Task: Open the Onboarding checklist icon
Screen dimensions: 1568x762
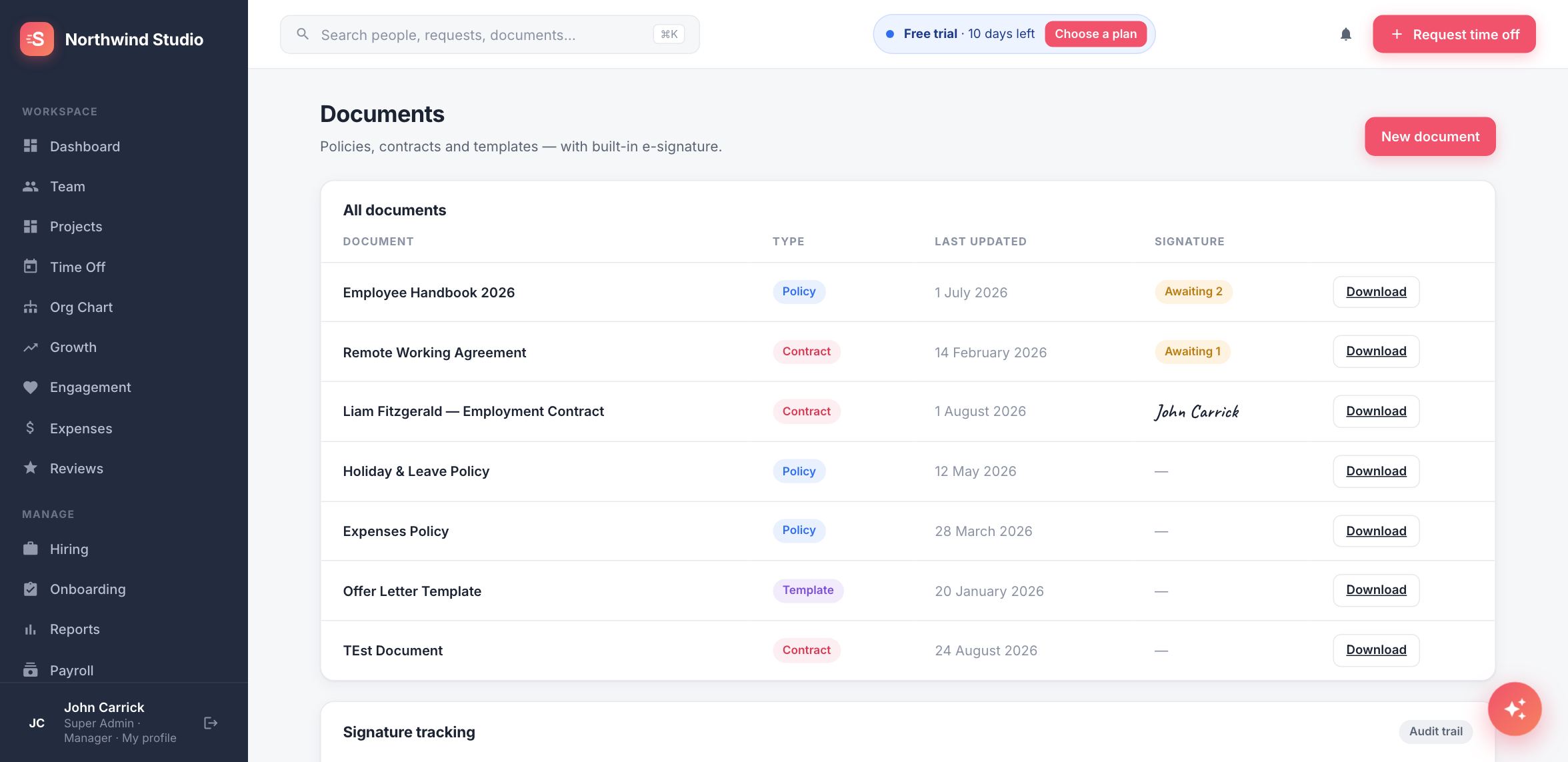Action: 31,589
